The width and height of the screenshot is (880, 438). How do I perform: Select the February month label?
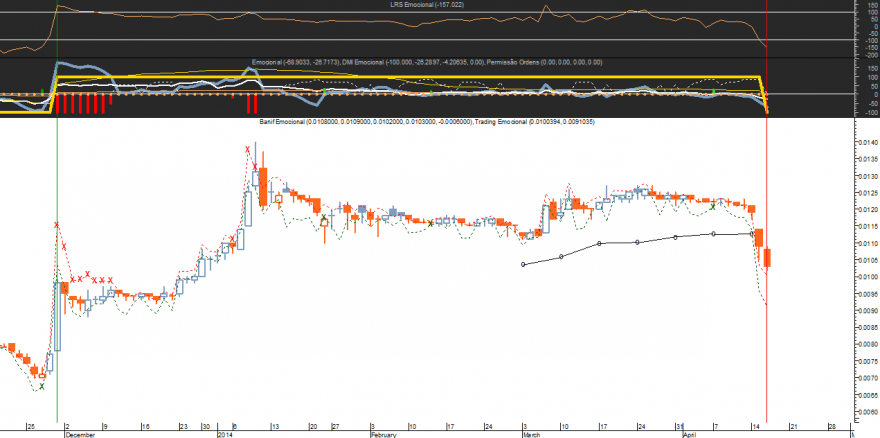383,435
